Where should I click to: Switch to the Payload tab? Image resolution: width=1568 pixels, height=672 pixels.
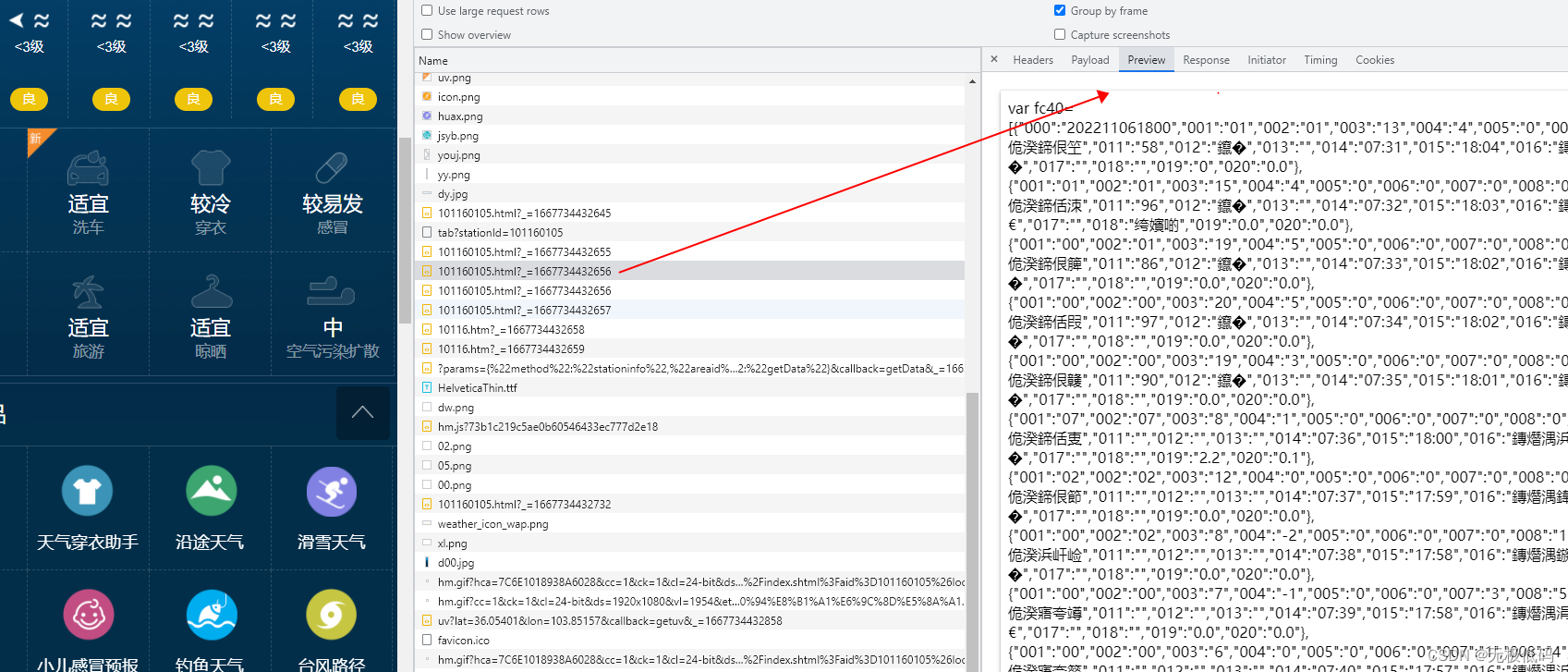(x=1090, y=60)
